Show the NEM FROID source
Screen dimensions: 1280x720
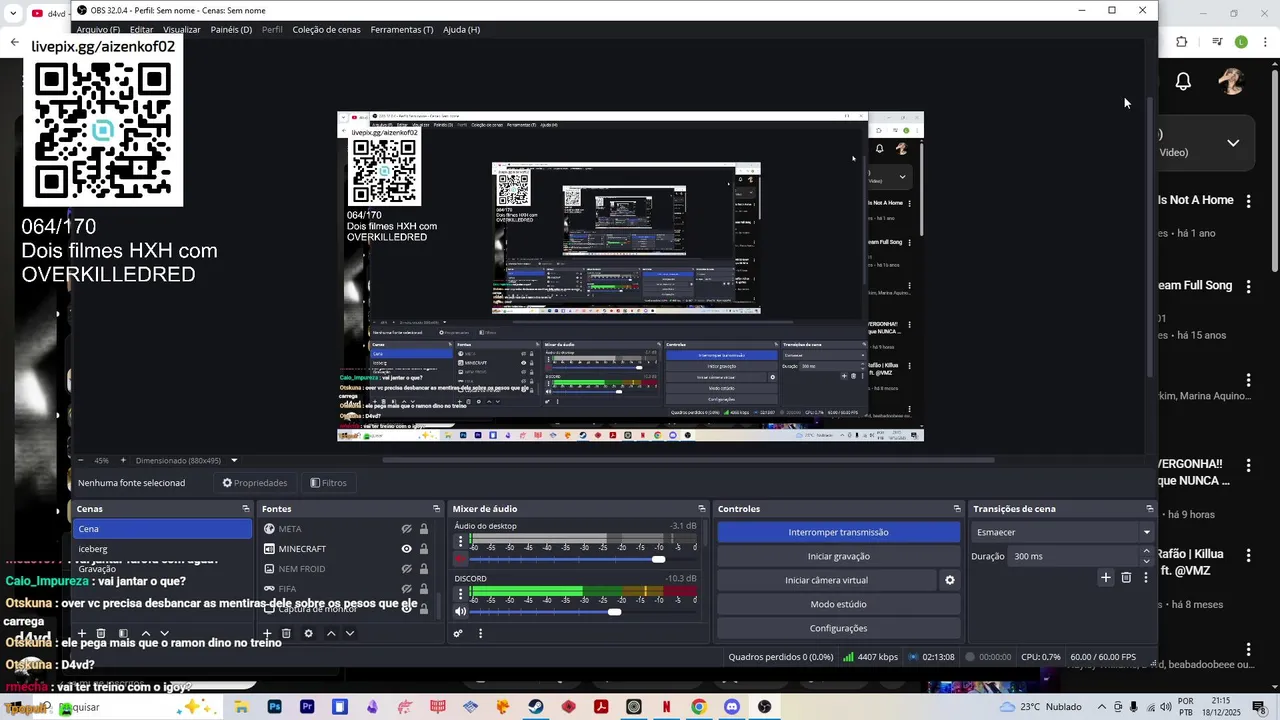click(407, 569)
